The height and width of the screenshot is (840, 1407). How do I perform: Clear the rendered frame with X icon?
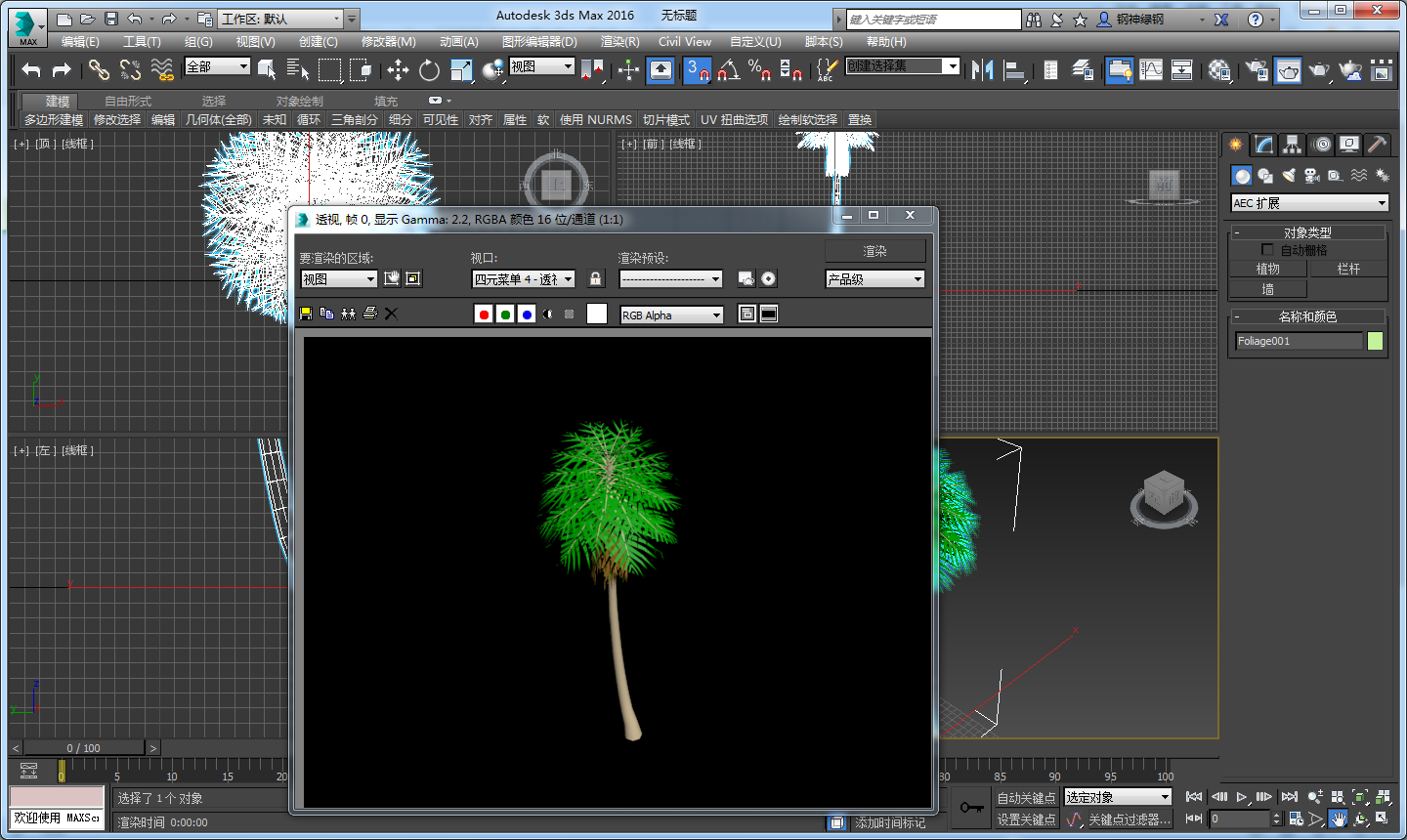click(391, 314)
